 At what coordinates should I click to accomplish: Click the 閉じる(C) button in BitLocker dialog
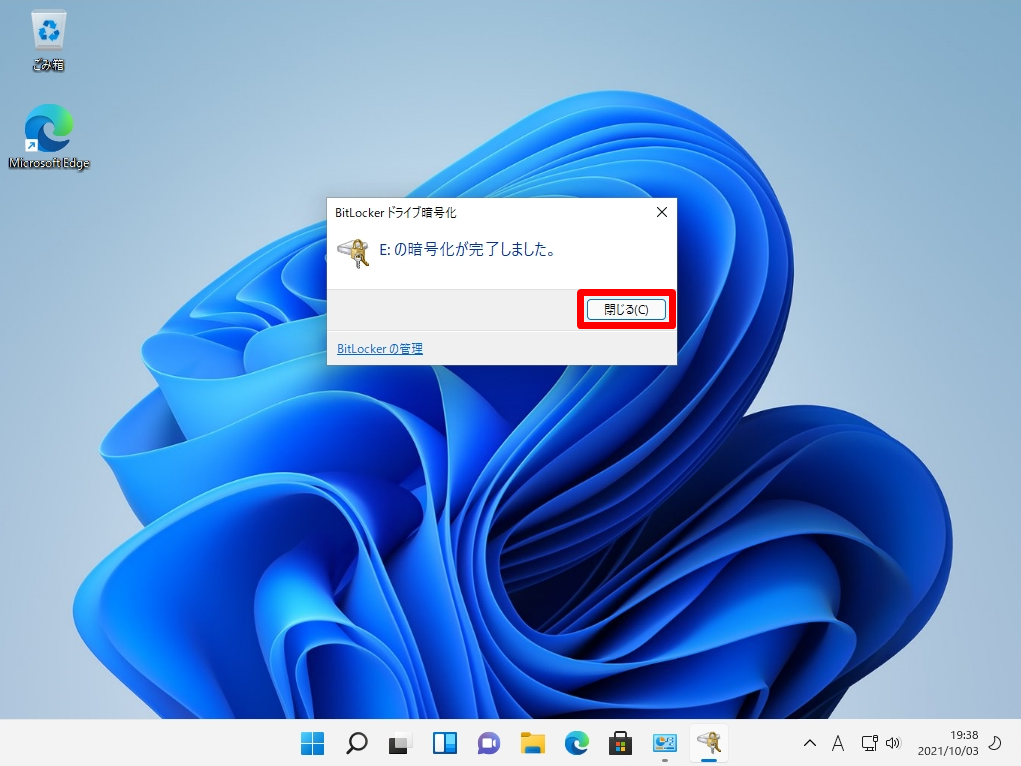point(626,309)
